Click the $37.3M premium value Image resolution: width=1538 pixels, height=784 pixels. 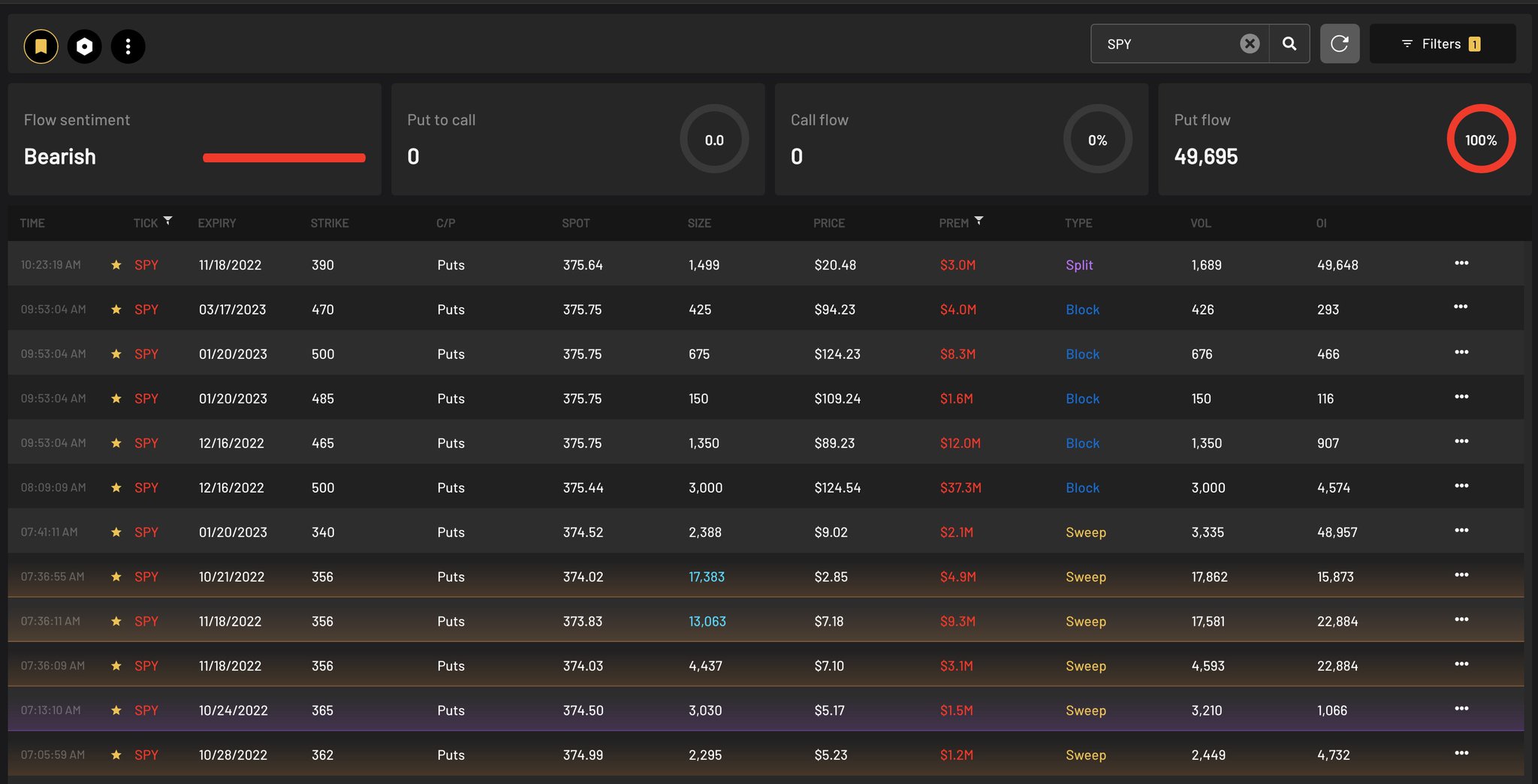coord(960,487)
